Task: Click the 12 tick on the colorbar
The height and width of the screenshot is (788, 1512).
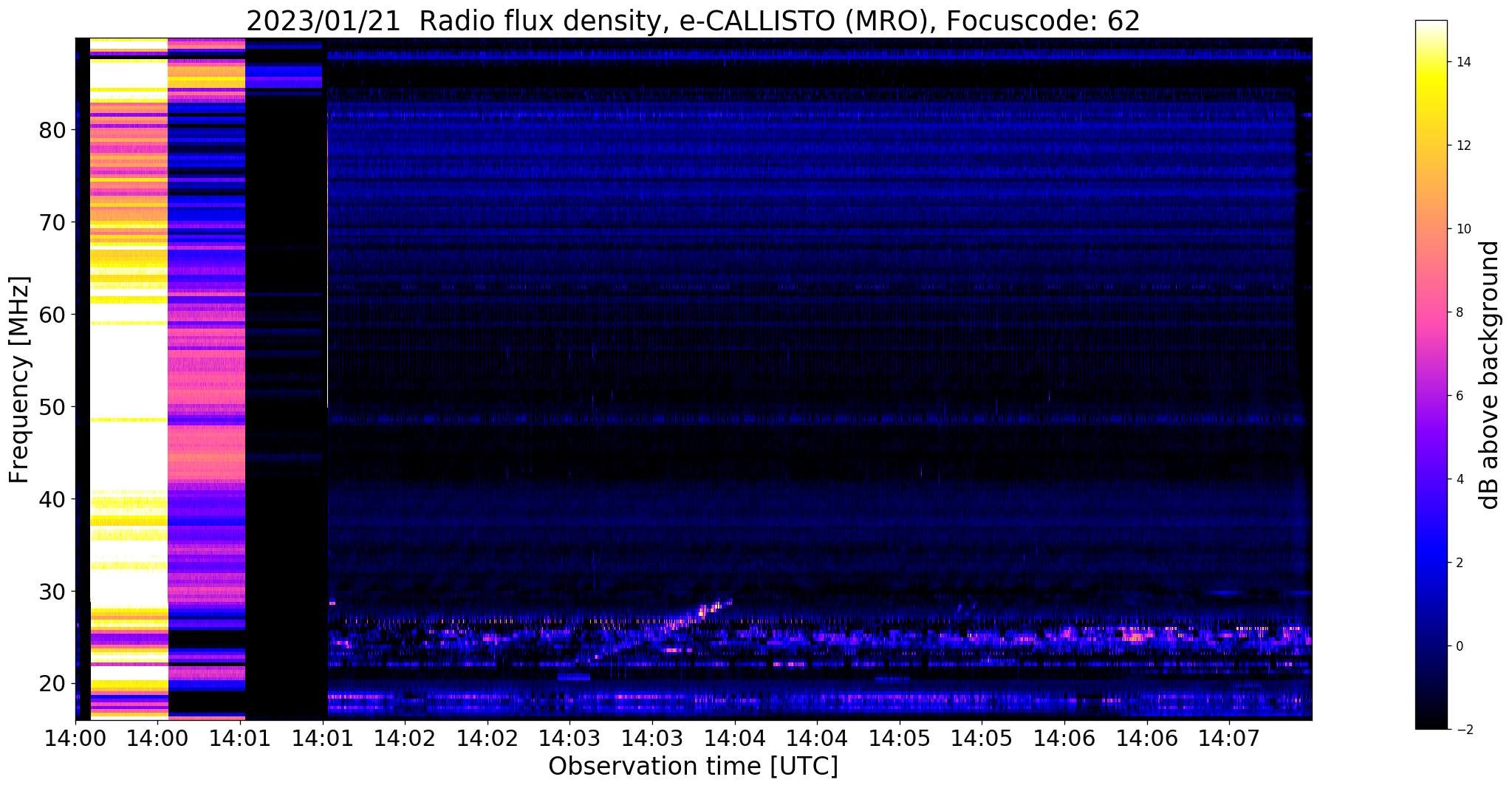Action: point(1463,146)
